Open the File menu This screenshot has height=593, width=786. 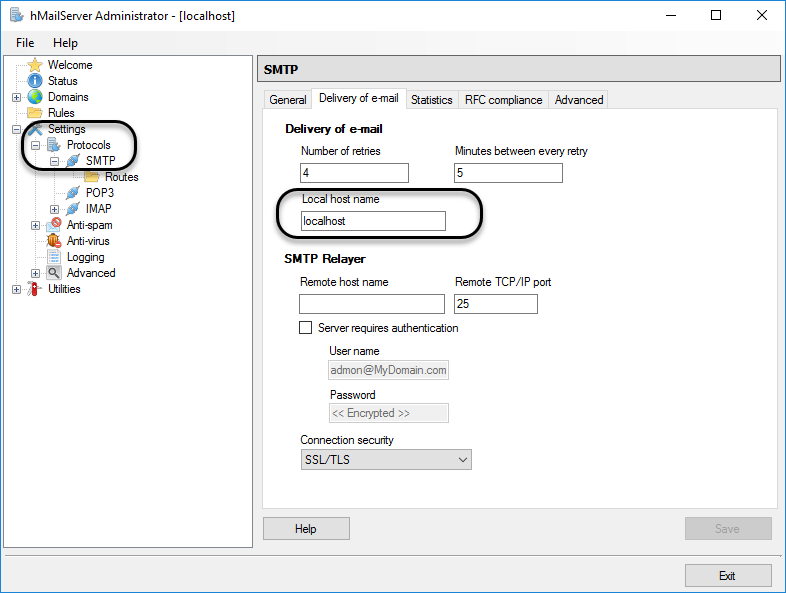pos(25,43)
